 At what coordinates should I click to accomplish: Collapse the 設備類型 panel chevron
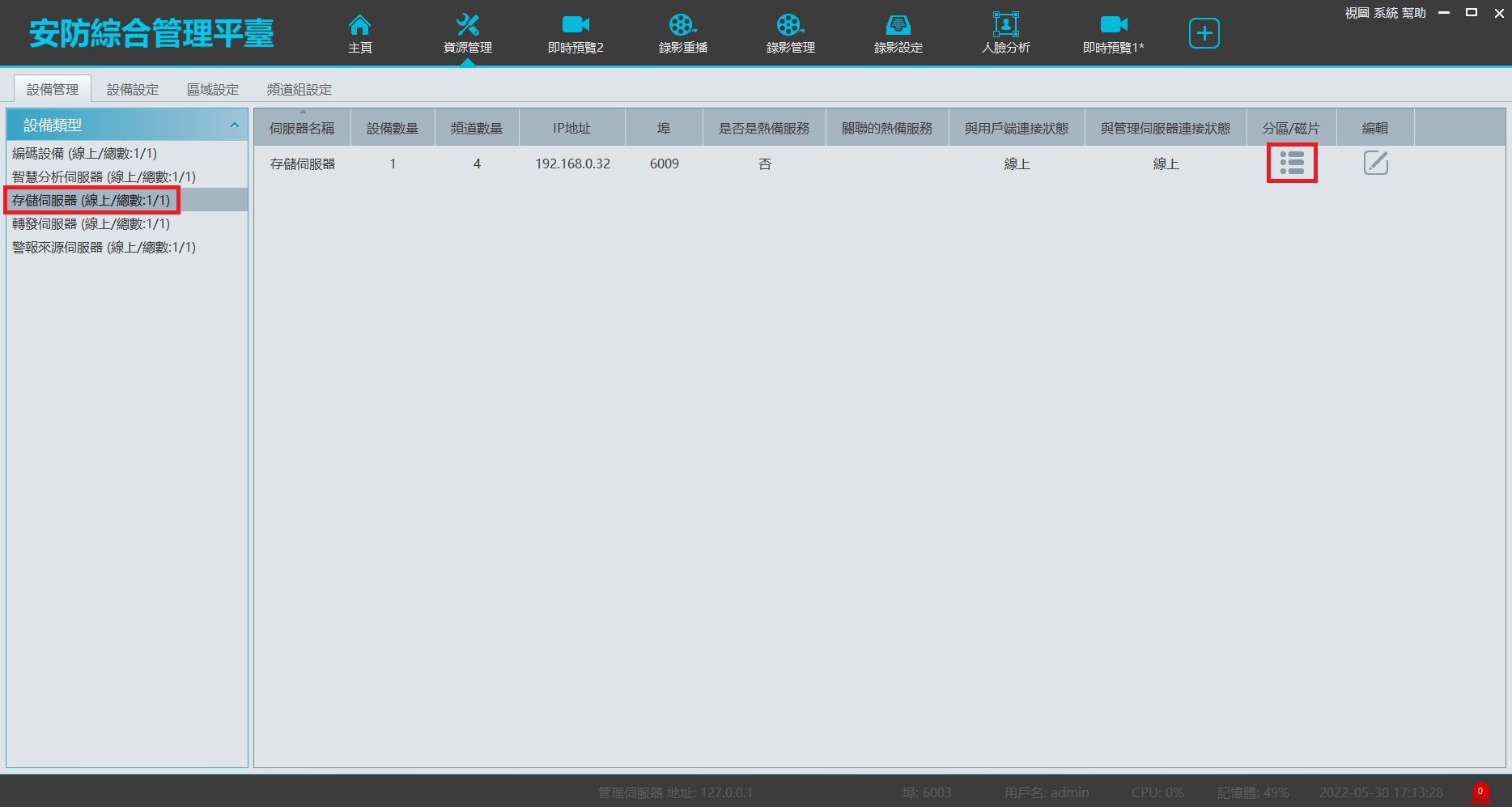point(235,125)
